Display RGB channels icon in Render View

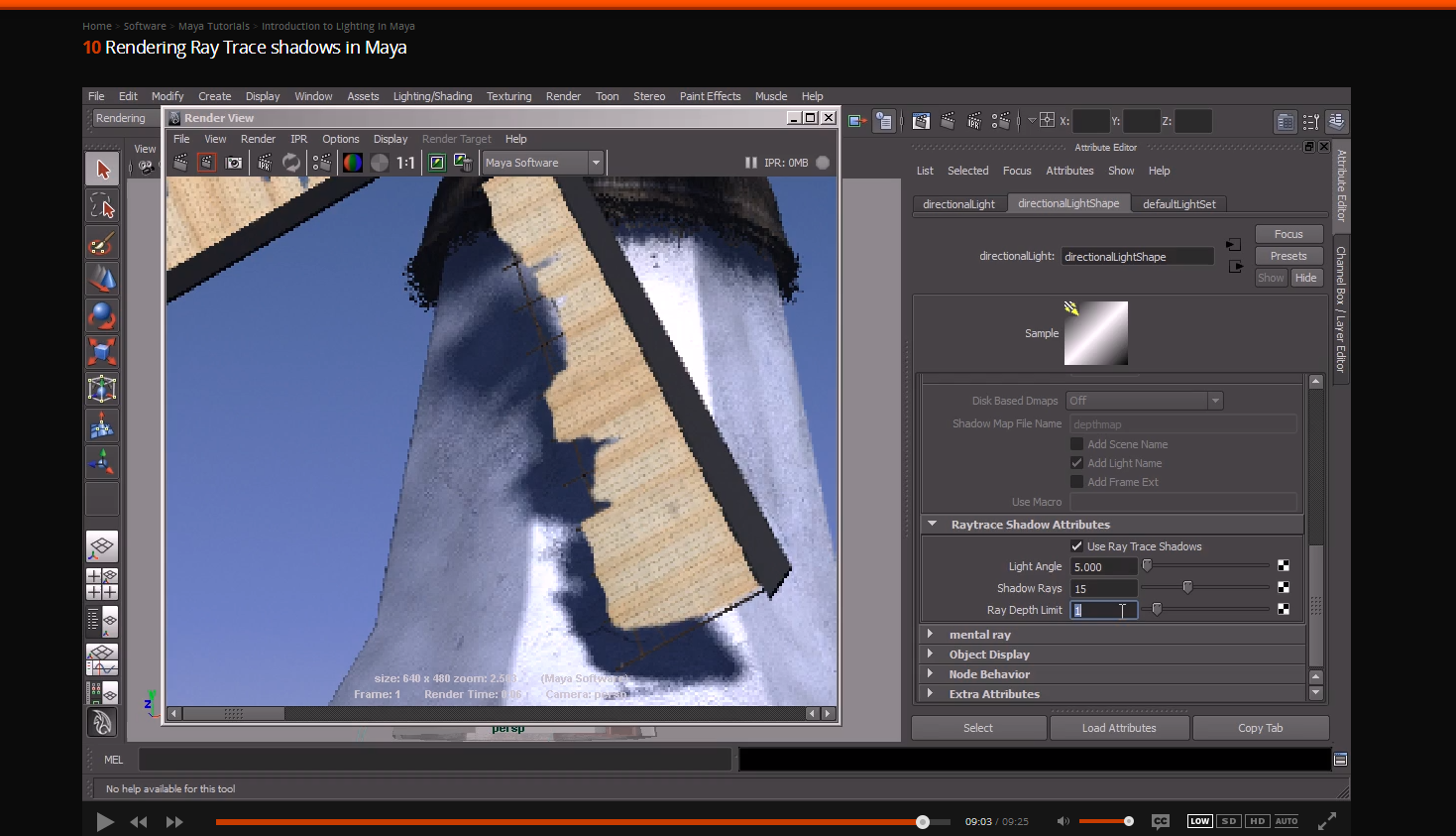coord(353,163)
